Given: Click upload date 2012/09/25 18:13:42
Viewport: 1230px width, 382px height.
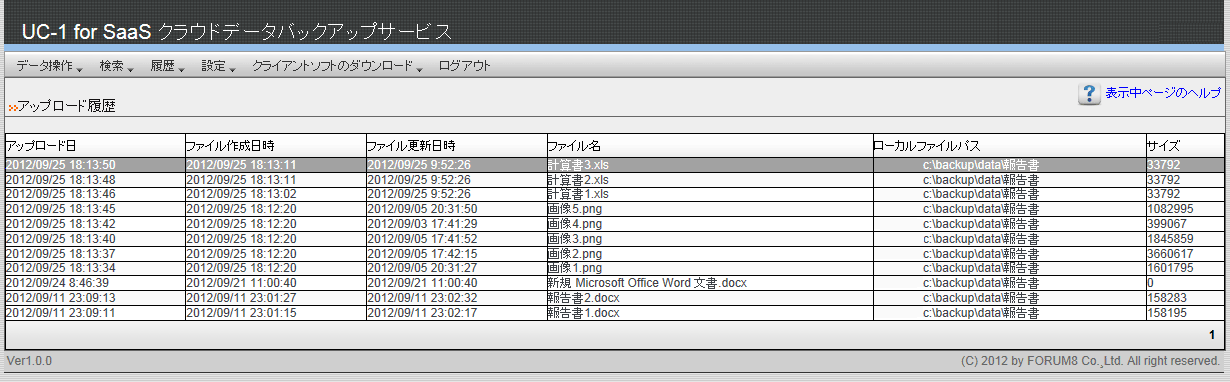Looking at the screenshot, I should tap(61, 224).
